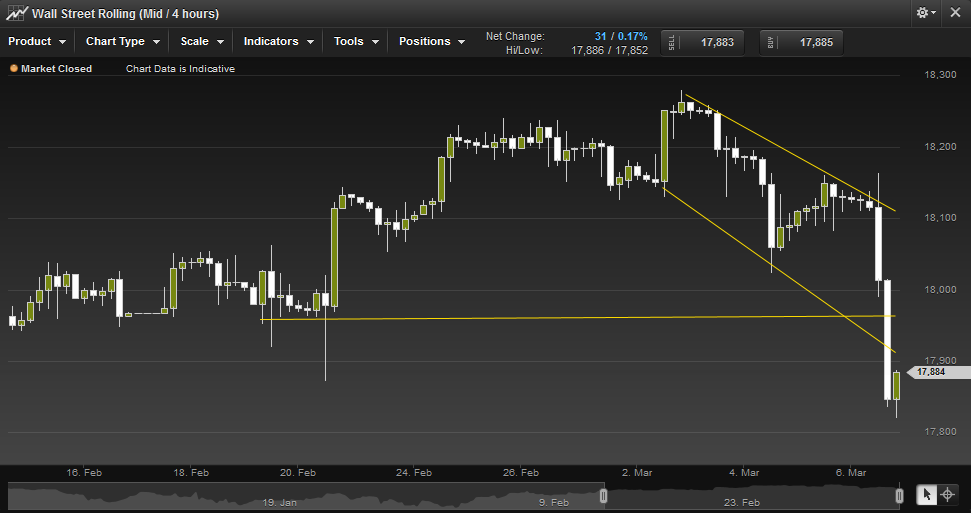Click the chart logo icon in title bar
971x513 pixels.
click(x=16, y=14)
